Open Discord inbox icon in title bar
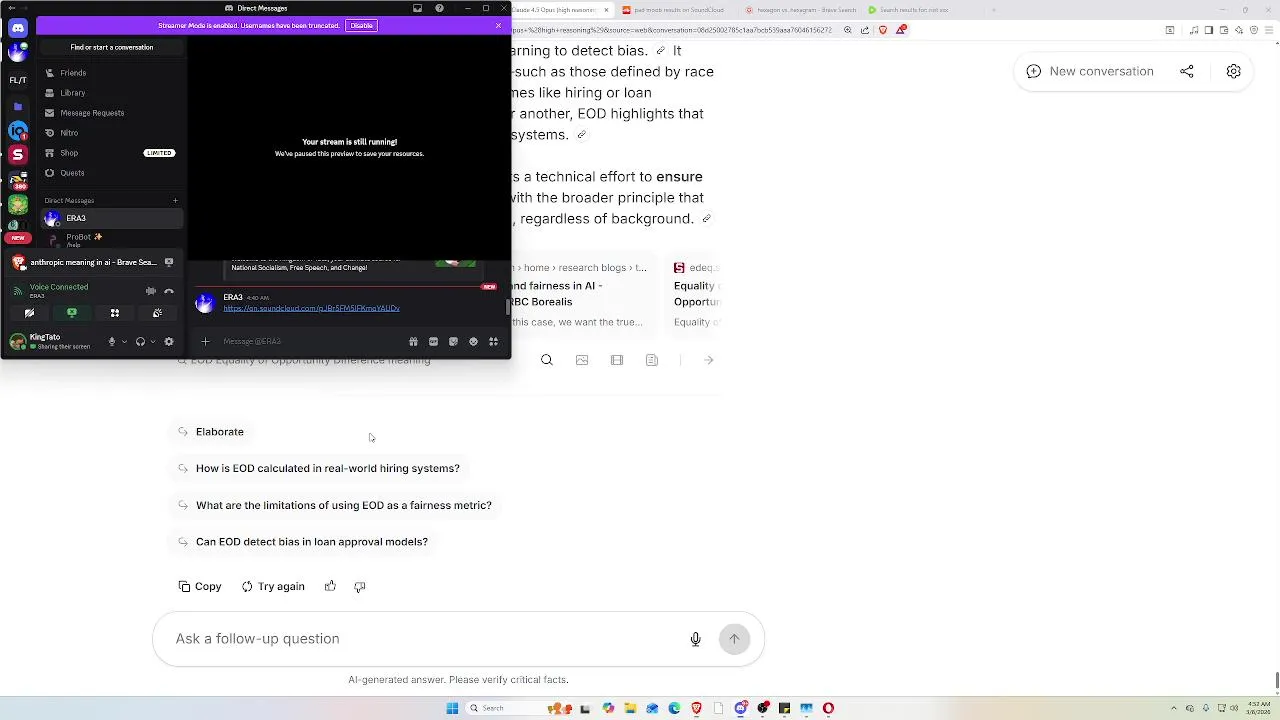This screenshot has width=1280, height=720. coord(417,8)
